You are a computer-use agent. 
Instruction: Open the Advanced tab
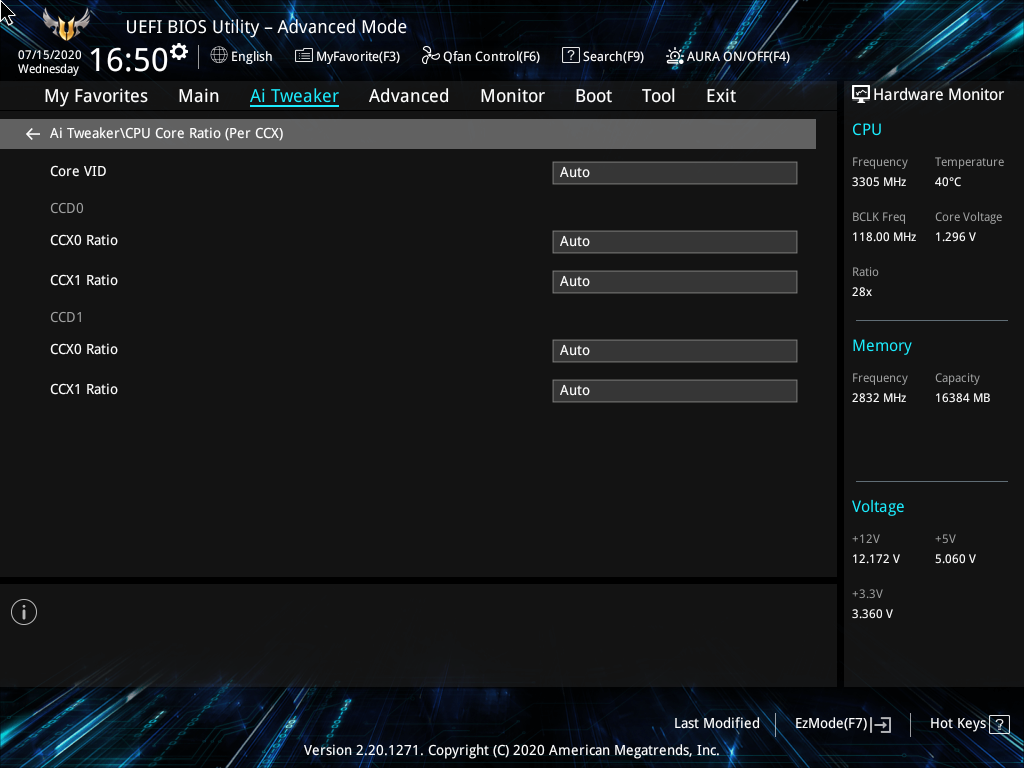[409, 96]
